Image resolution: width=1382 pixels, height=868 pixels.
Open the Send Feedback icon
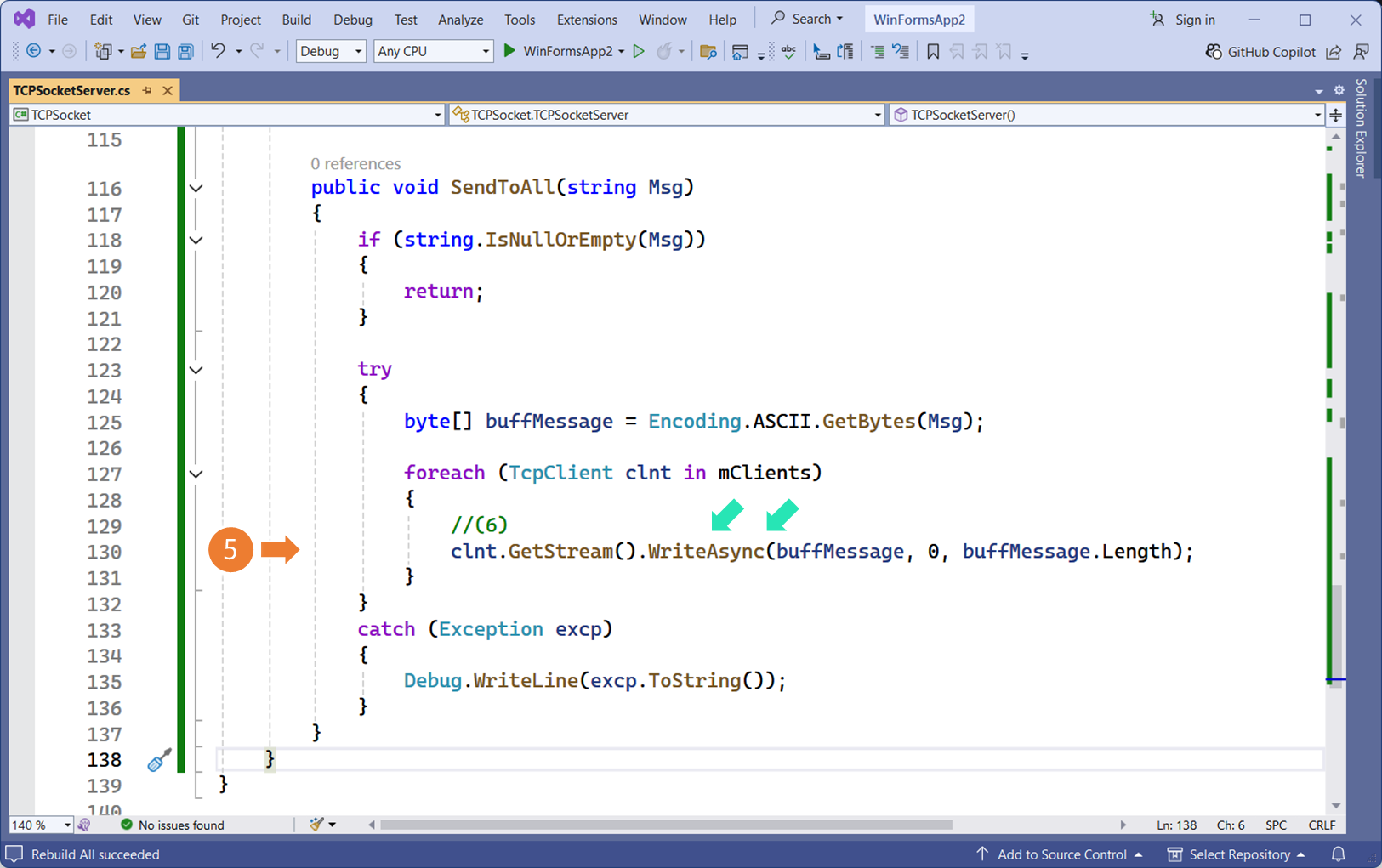[x=1361, y=52]
